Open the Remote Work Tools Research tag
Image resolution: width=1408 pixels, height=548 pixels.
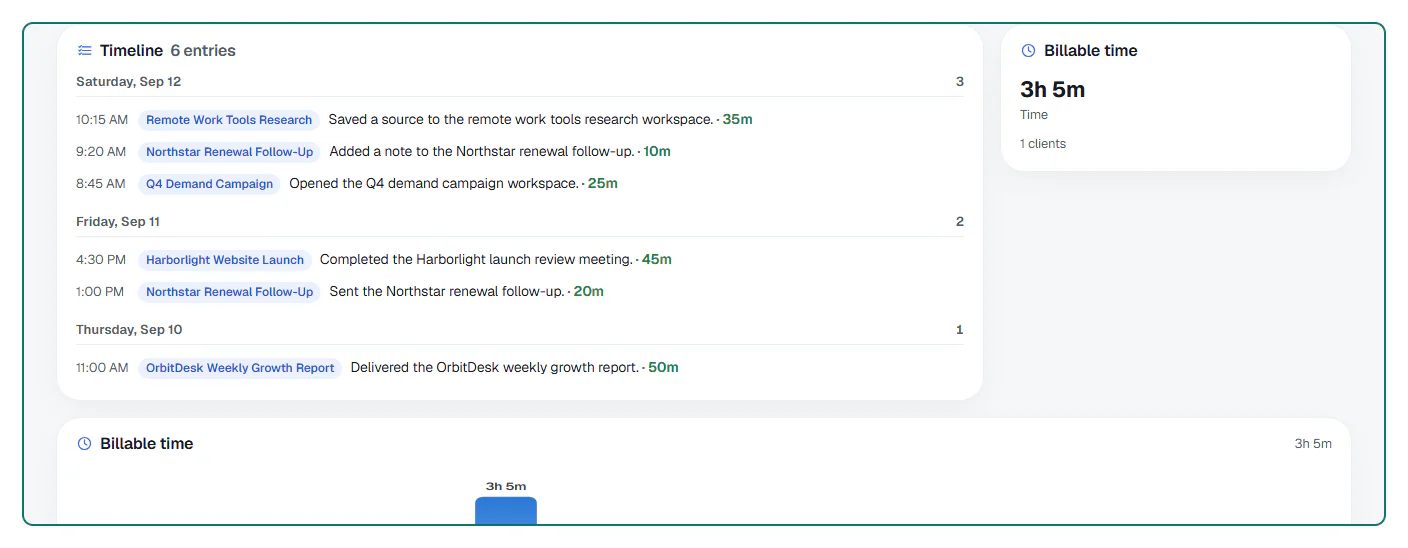pyautogui.click(x=229, y=120)
